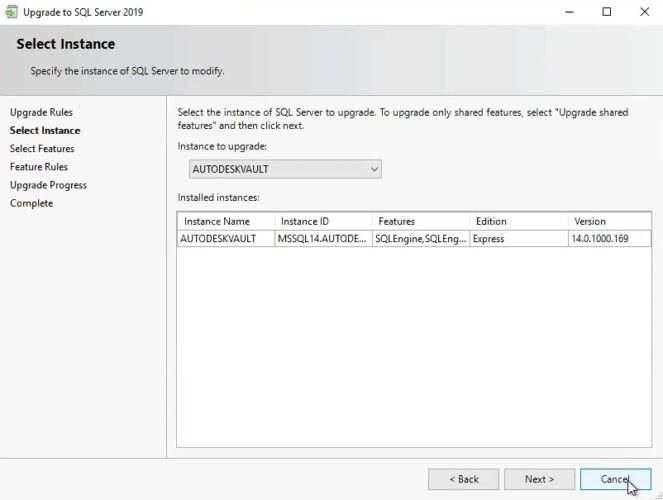Select the Select Instance step in sidebar
This screenshot has height=500, width=663.
45,130
